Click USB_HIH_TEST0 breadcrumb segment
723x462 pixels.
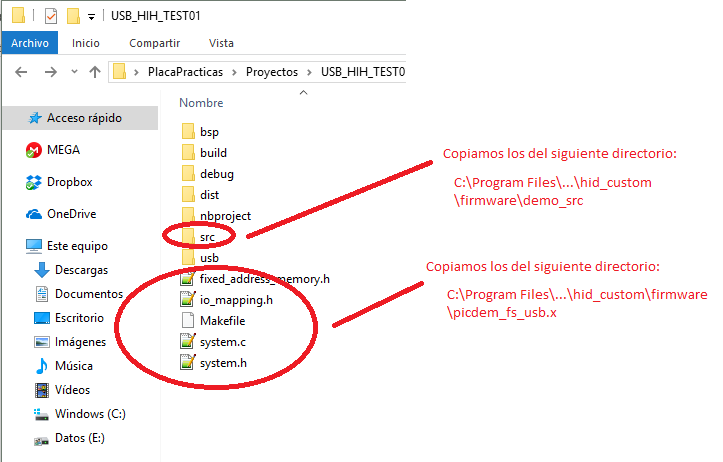(363, 72)
